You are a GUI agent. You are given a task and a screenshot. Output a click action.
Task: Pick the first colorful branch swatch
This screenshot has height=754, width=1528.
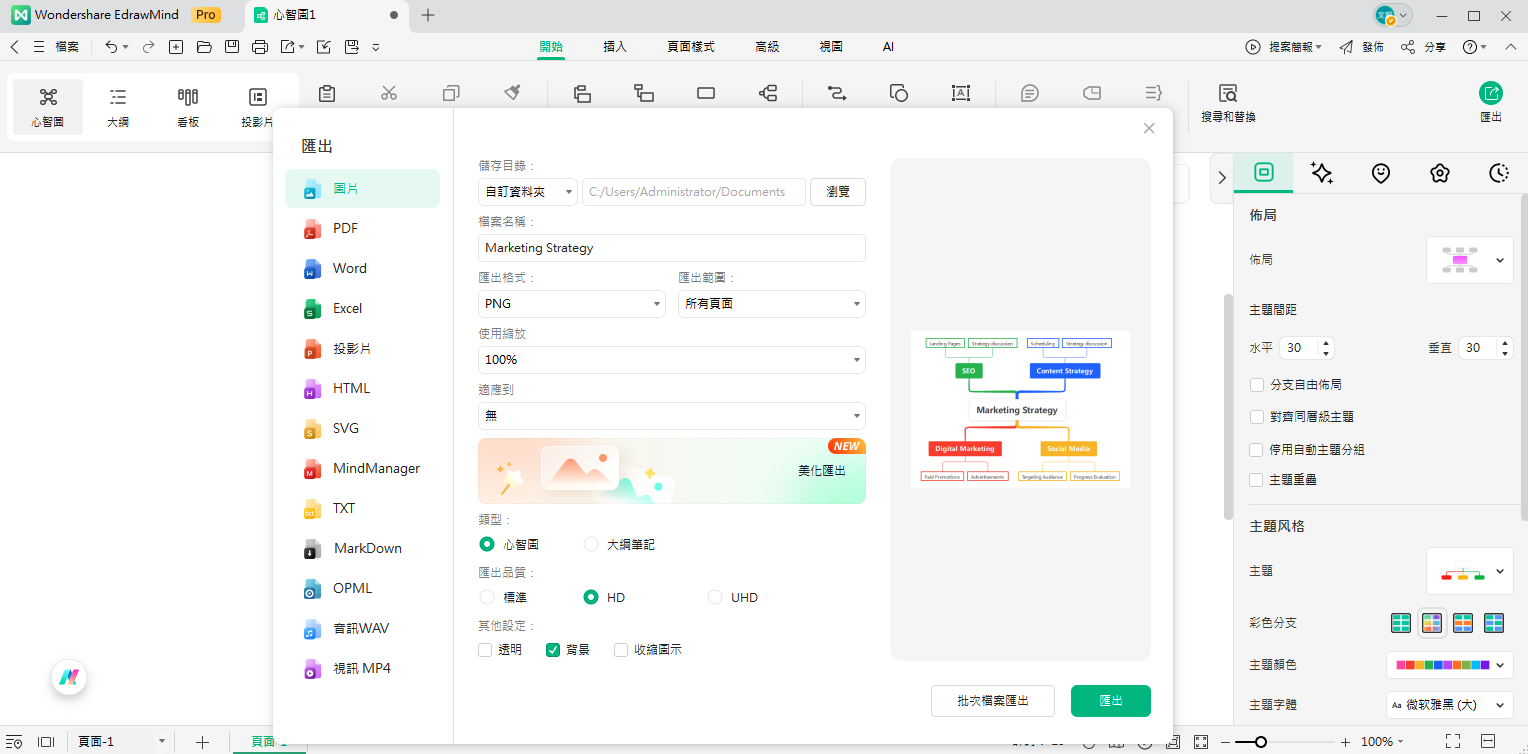tap(1401, 623)
